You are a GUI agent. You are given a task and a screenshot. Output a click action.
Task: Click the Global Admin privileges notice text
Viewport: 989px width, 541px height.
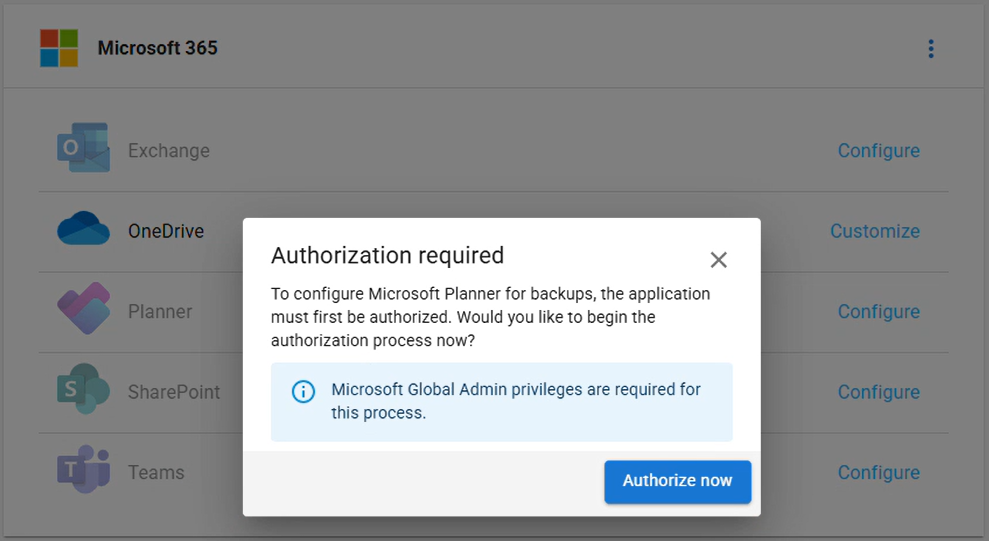515,401
